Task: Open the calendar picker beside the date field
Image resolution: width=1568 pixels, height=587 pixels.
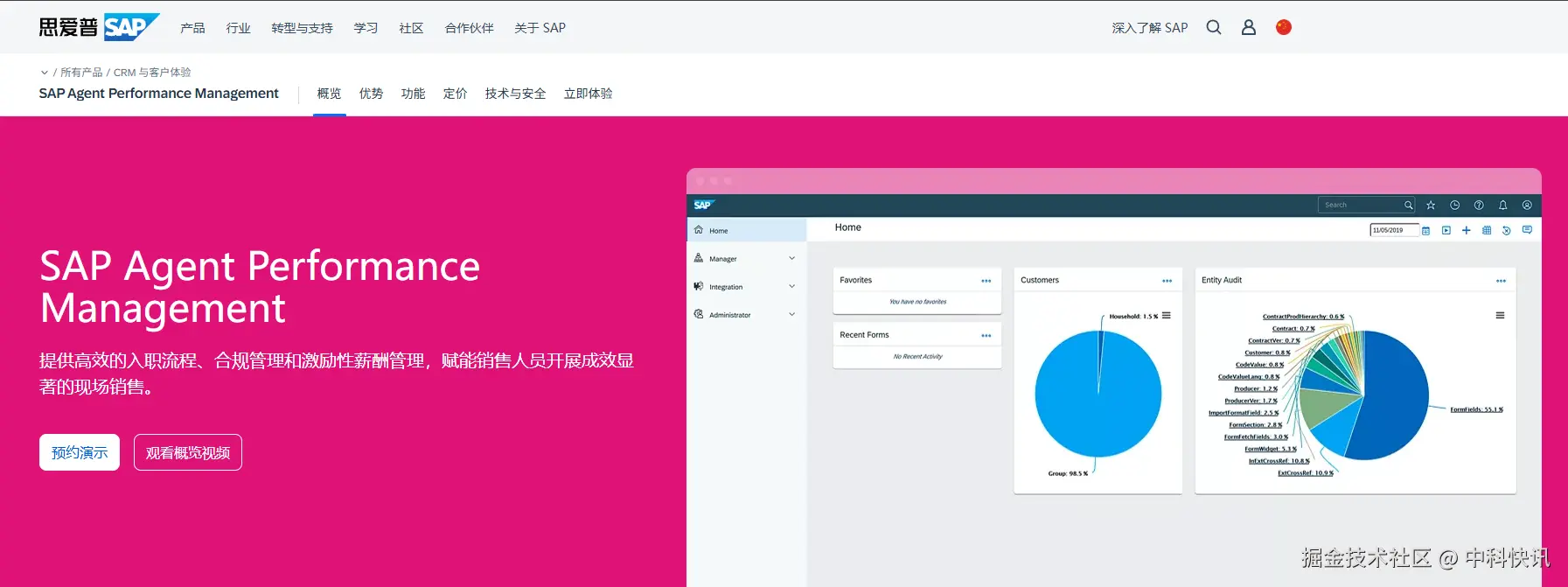Action: pyautogui.click(x=1426, y=230)
